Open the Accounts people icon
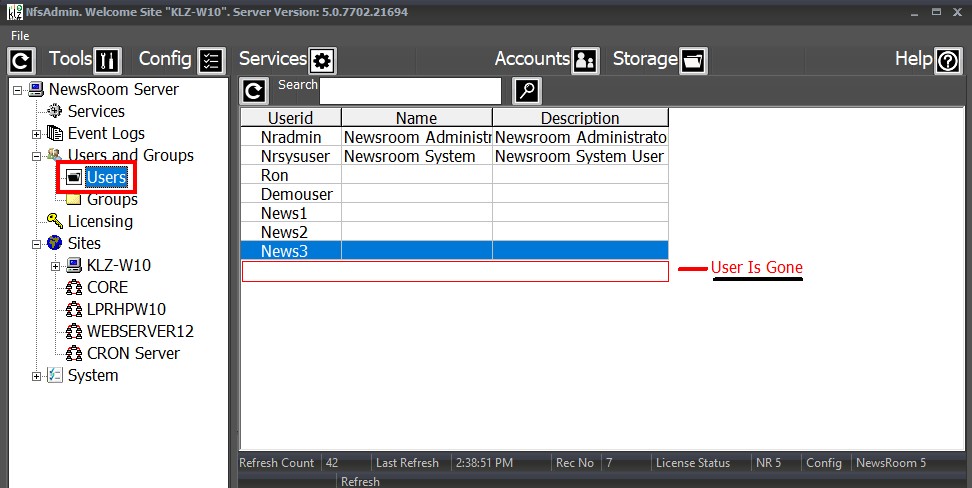Viewport: 972px width, 488px height. (x=585, y=61)
